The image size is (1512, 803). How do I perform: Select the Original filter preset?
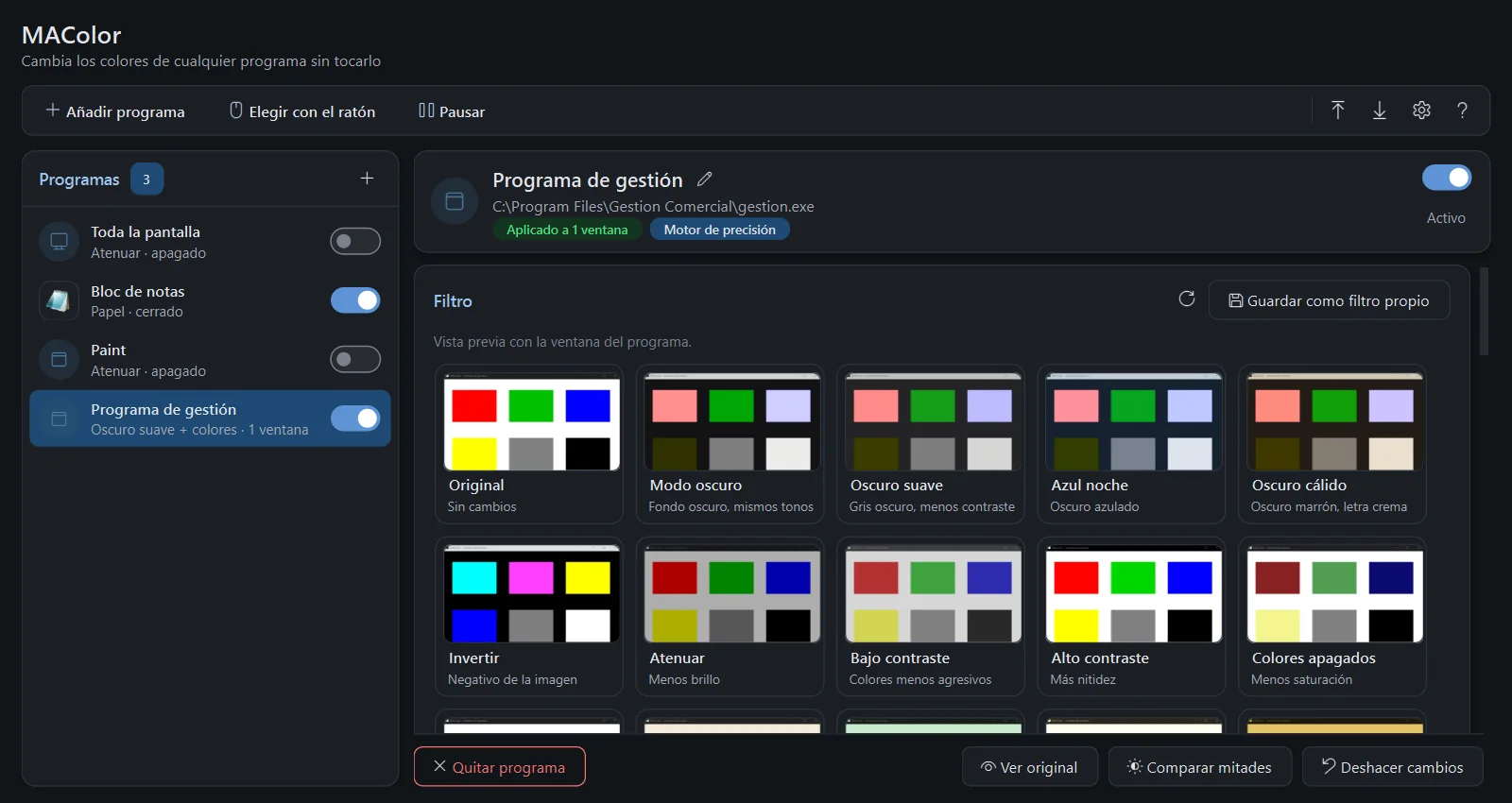(529, 444)
